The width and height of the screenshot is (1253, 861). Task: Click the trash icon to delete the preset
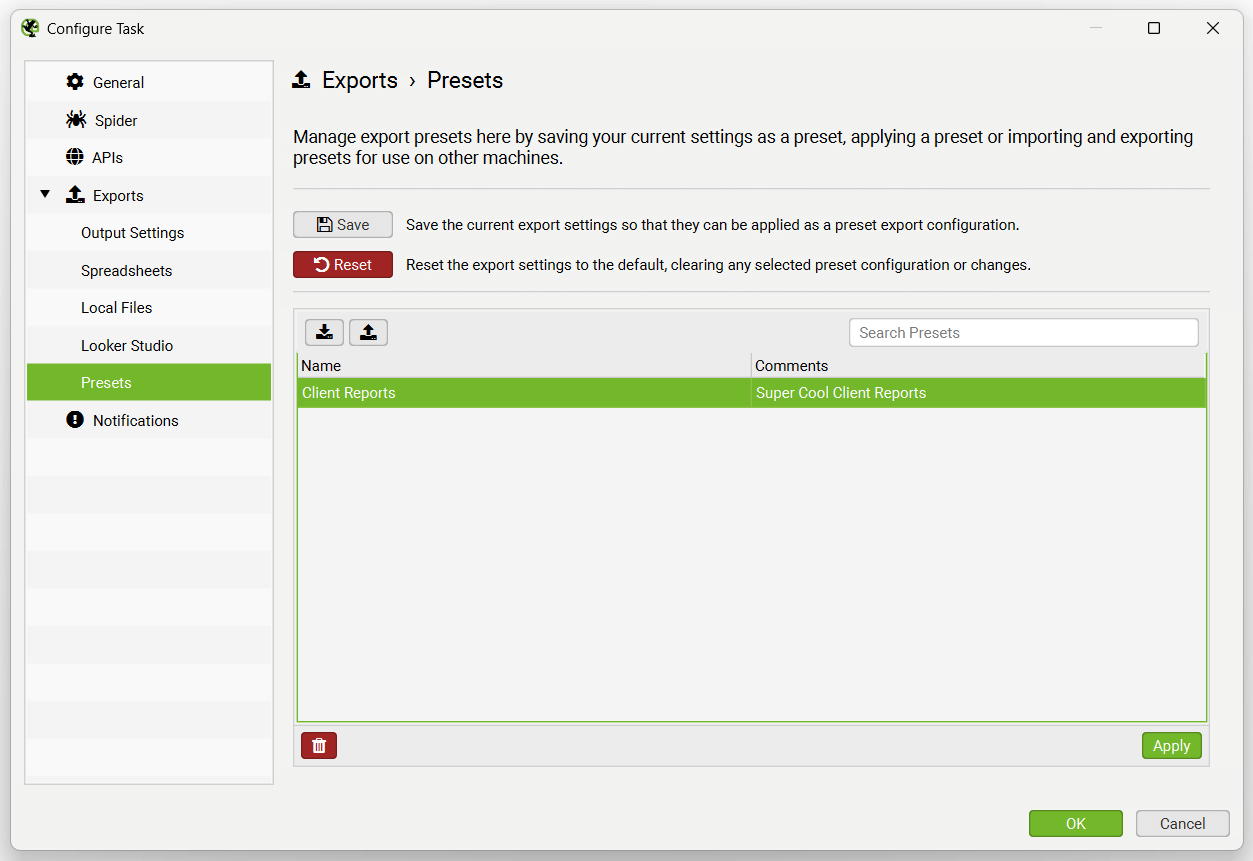[318, 745]
